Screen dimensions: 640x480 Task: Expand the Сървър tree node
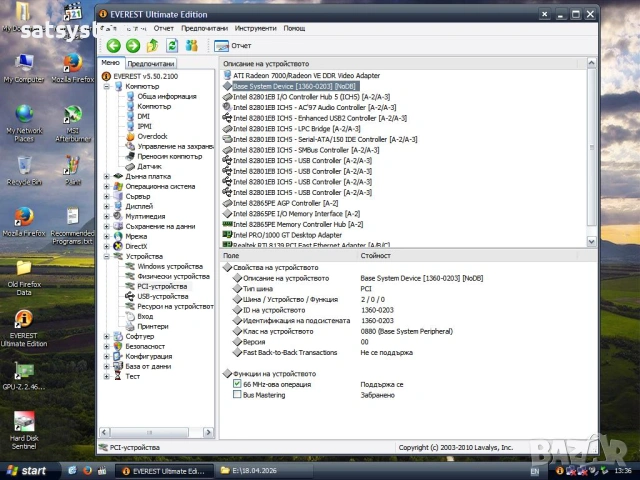point(107,197)
